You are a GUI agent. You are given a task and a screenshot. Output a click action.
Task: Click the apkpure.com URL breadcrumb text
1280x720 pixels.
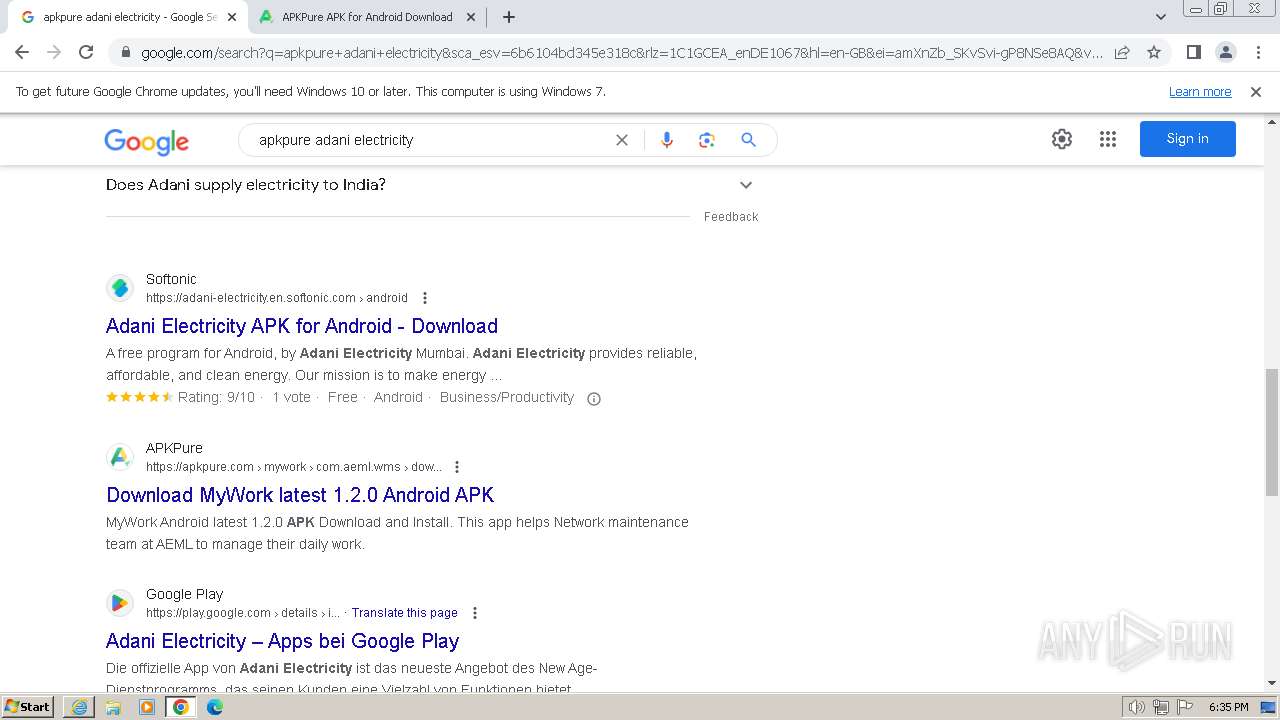[294, 467]
